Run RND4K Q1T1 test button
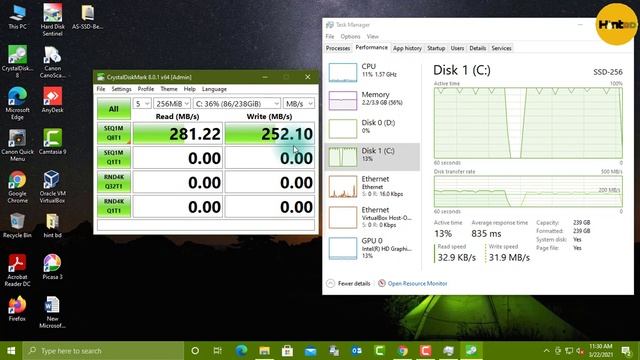 pyautogui.click(x=114, y=206)
